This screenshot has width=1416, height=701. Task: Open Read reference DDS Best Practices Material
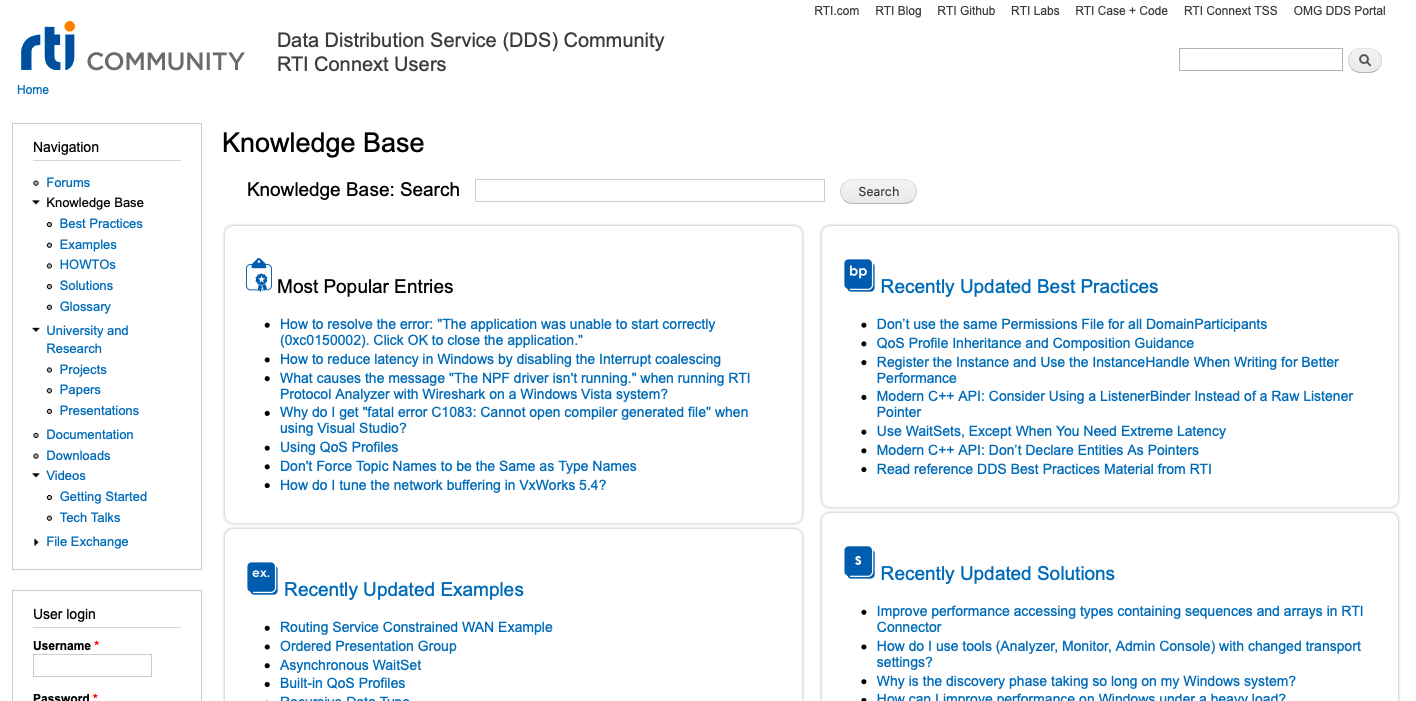(1044, 470)
